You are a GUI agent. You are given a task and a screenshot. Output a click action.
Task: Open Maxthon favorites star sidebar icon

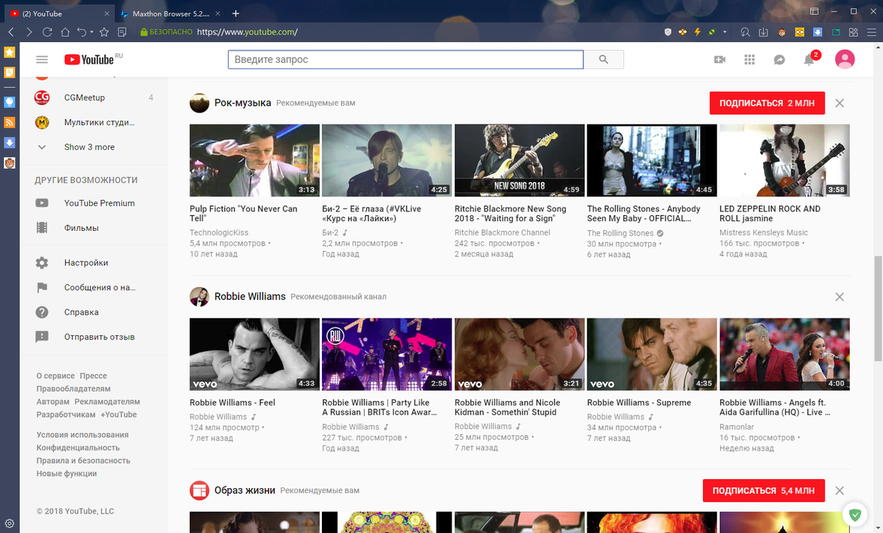[x=10, y=52]
